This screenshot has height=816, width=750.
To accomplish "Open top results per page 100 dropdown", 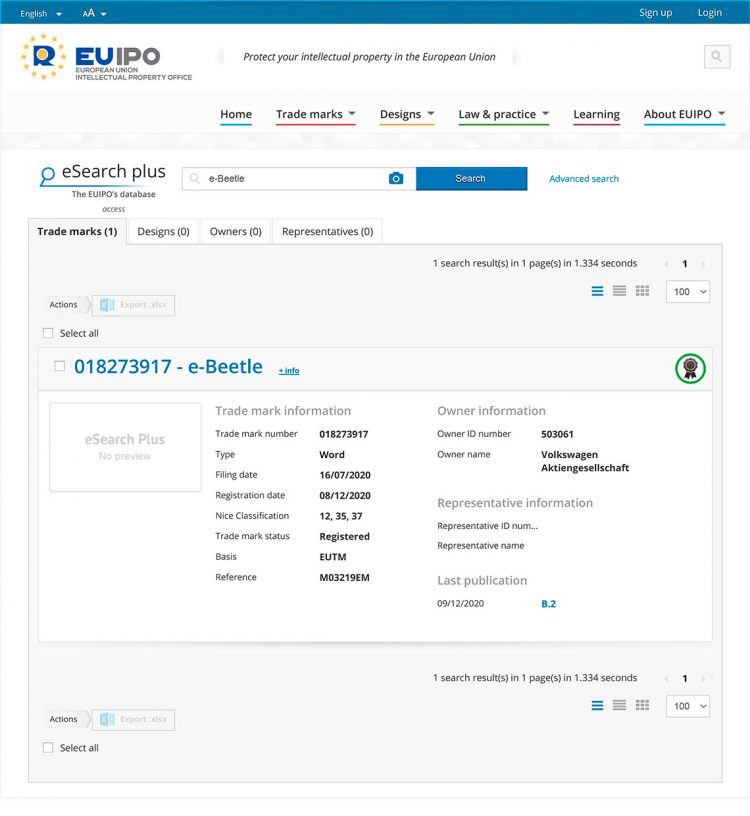I will tap(687, 292).
